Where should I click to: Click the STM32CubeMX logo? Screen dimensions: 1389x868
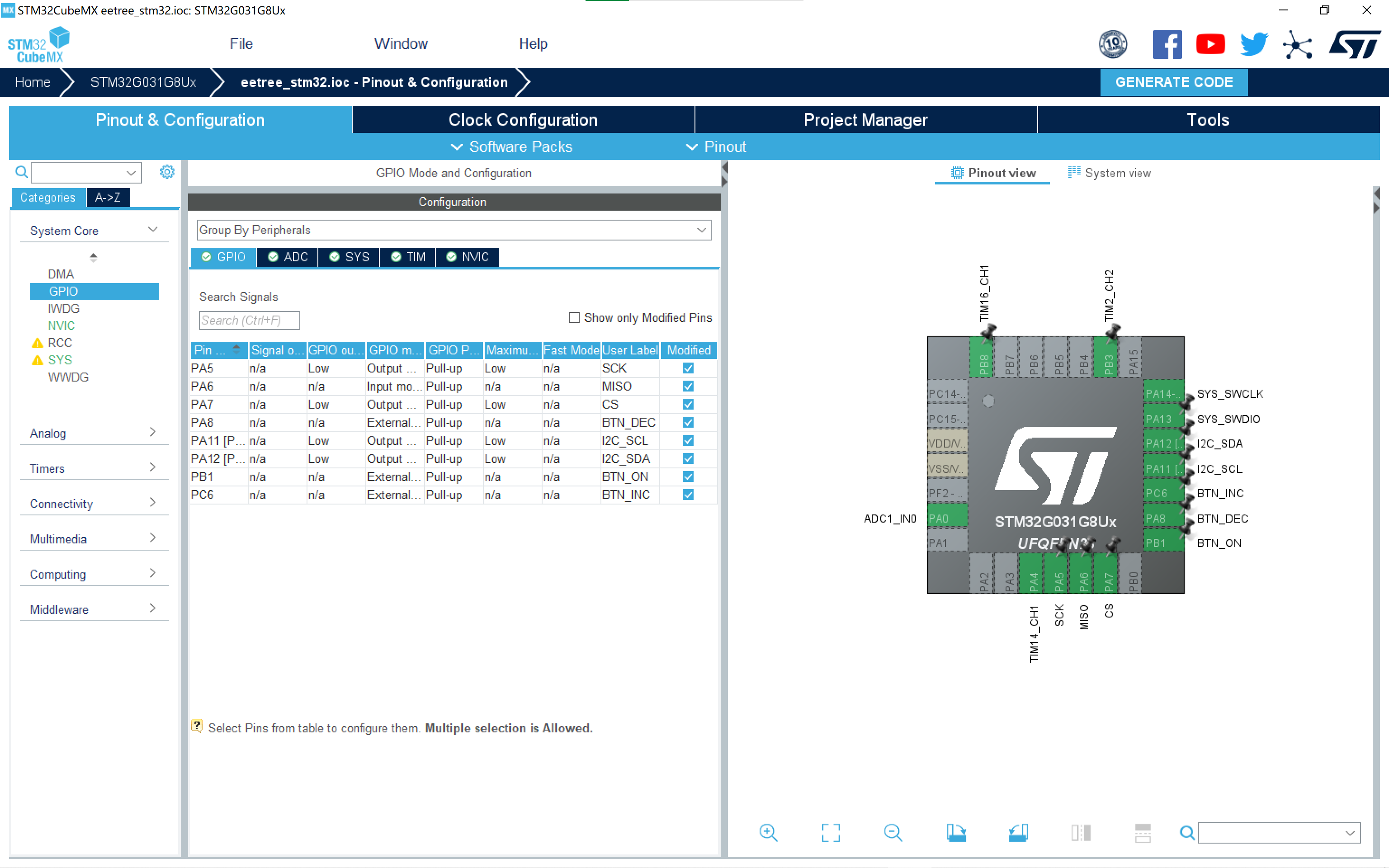38,44
